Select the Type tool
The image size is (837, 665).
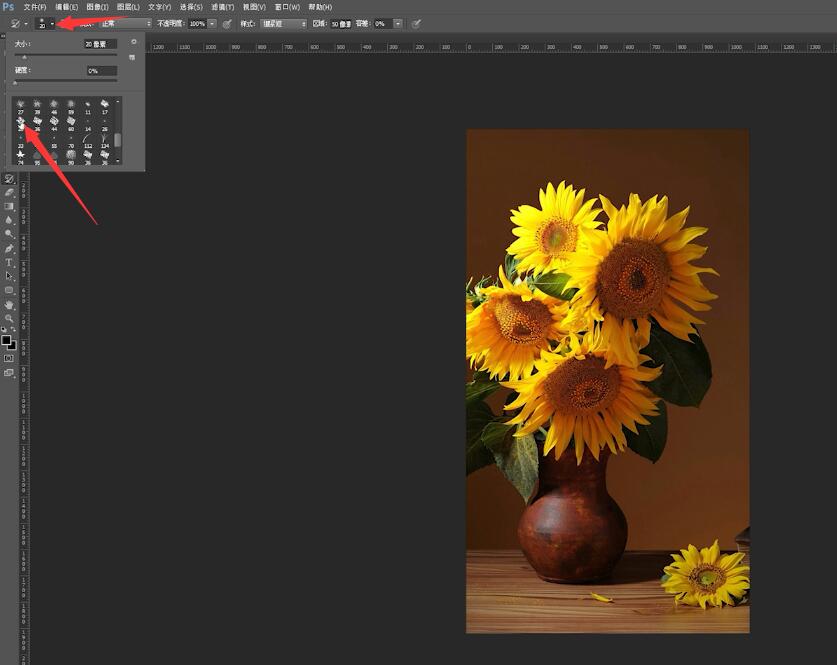[x=9, y=262]
